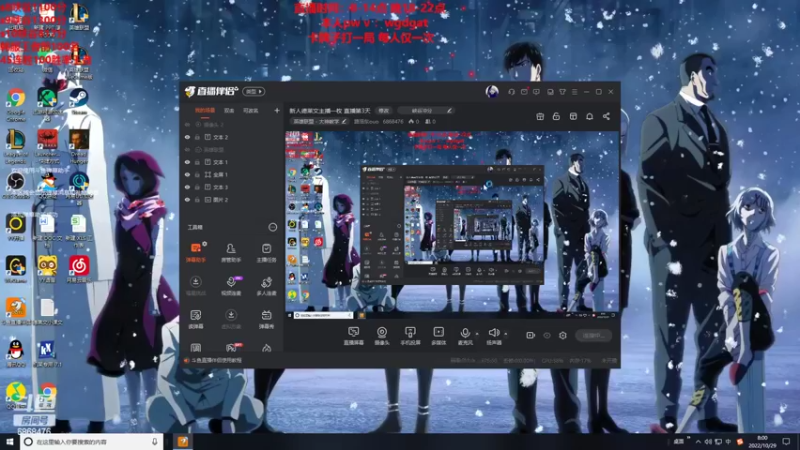Click the record video icon beside settings
The image size is (800, 450).
pyautogui.click(x=531, y=335)
